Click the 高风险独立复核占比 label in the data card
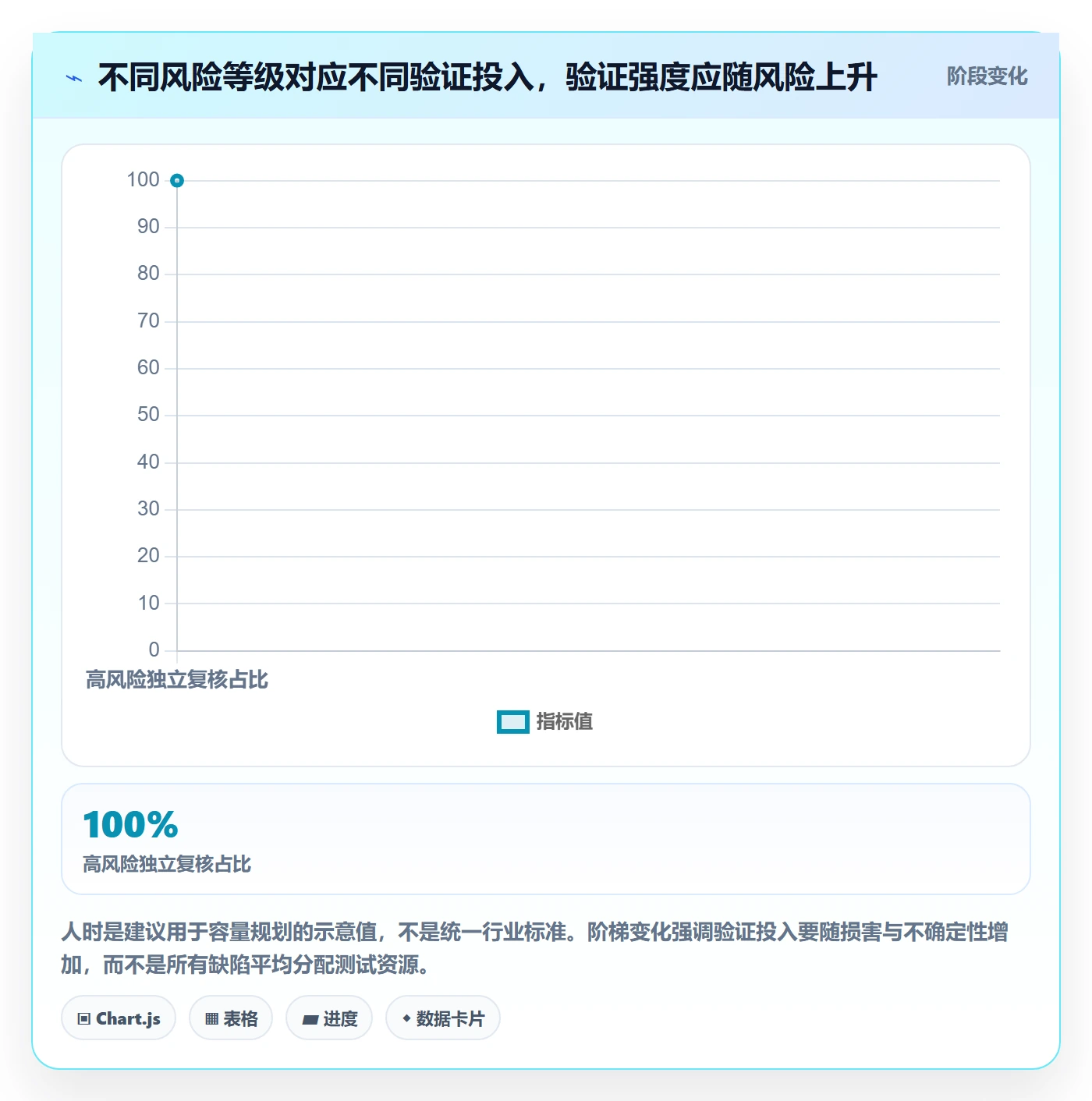The width and height of the screenshot is (1092, 1101). (167, 864)
